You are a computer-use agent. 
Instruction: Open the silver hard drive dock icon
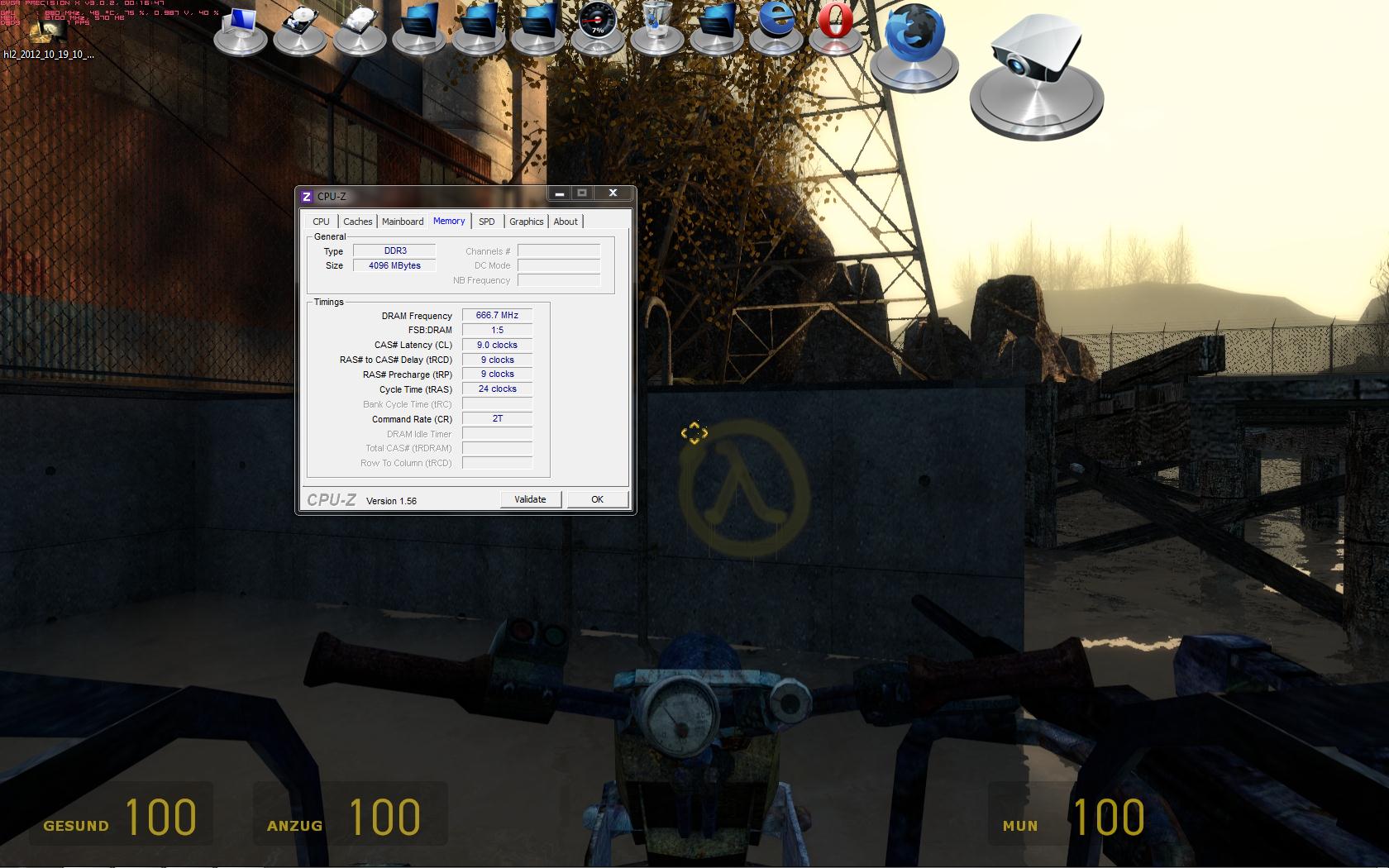click(x=360, y=29)
